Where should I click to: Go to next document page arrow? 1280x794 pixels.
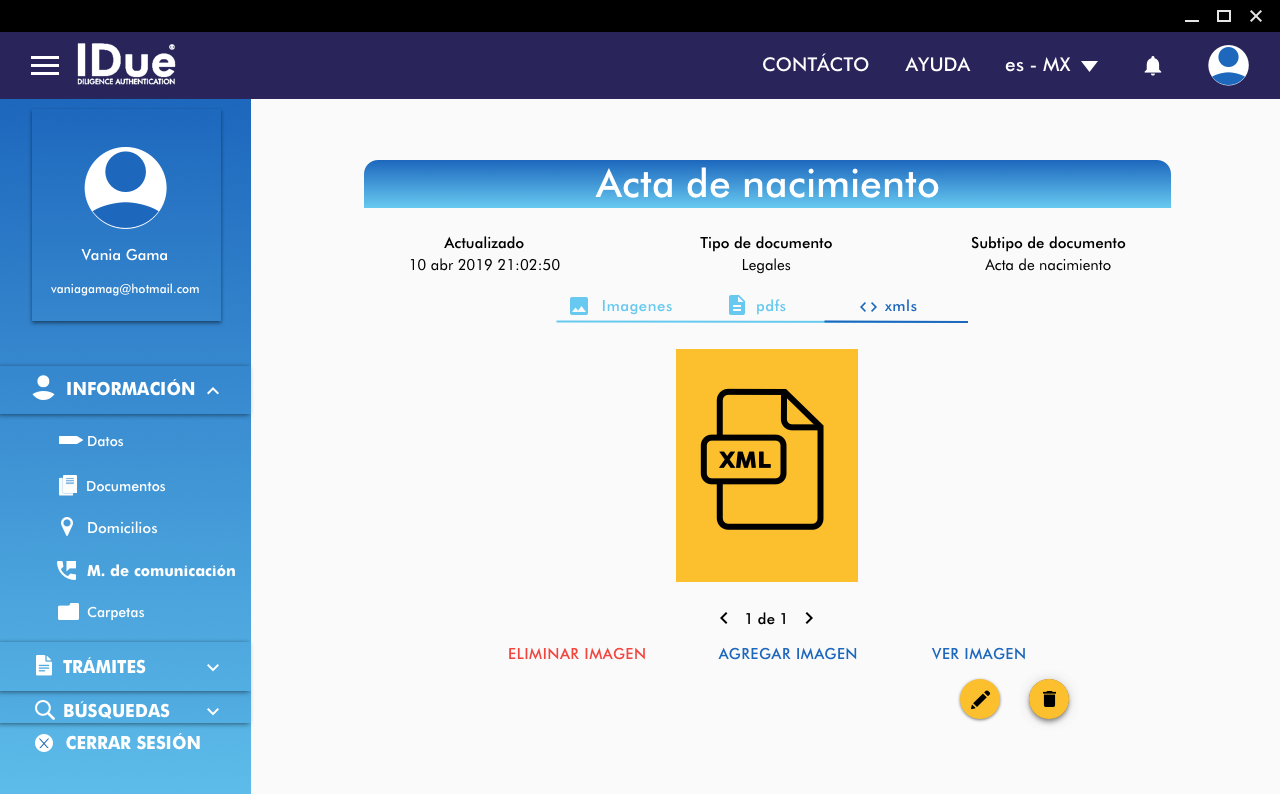point(809,619)
